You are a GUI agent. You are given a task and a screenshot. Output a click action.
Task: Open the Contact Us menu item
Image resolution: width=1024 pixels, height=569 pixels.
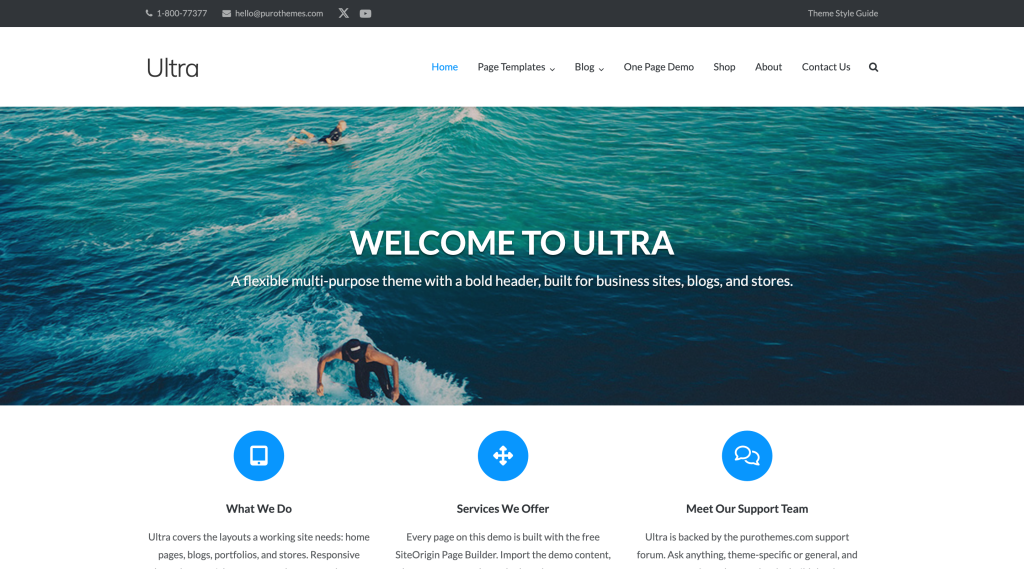tap(825, 67)
